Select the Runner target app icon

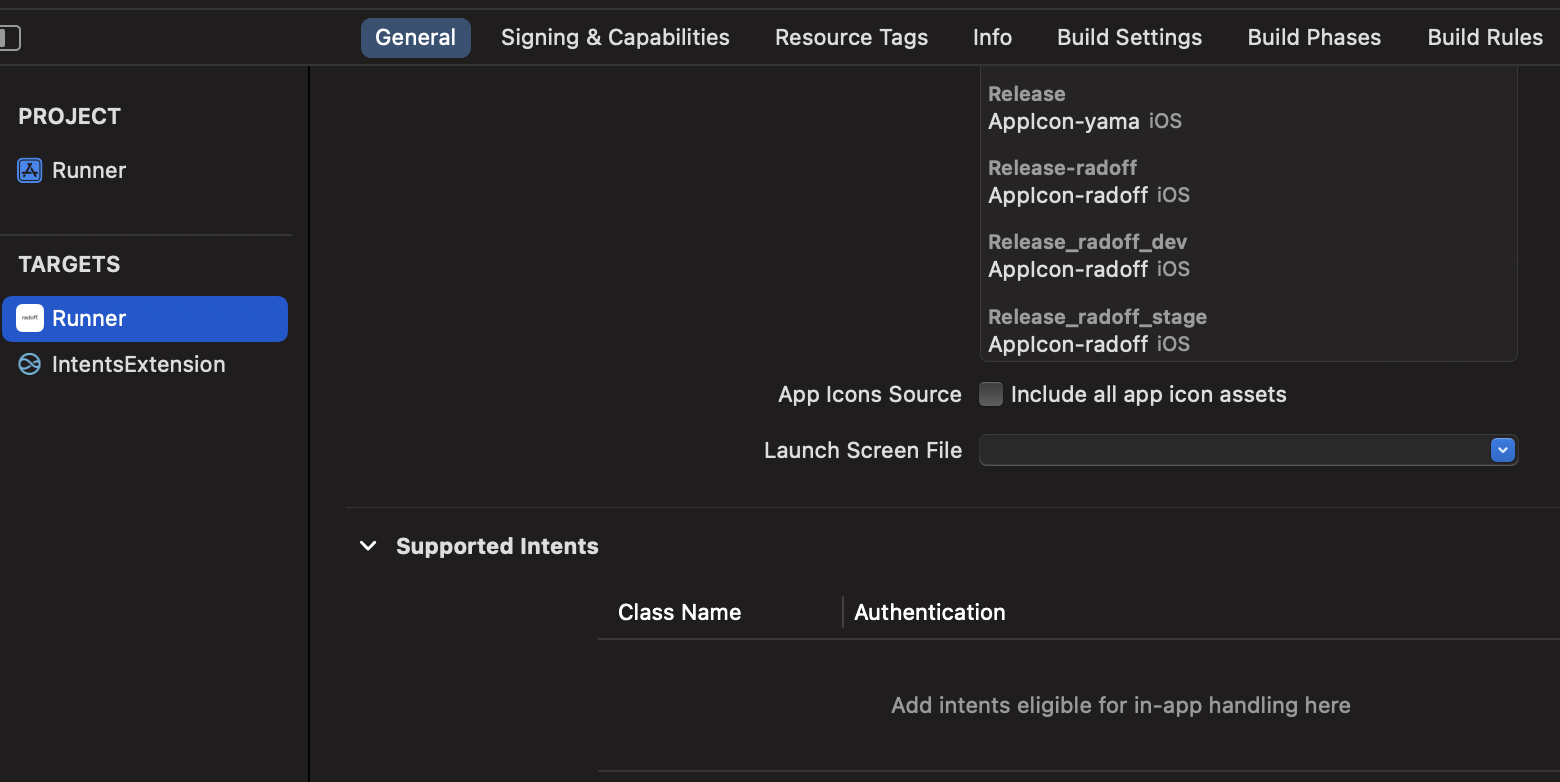pyautogui.click(x=30, y=318)
